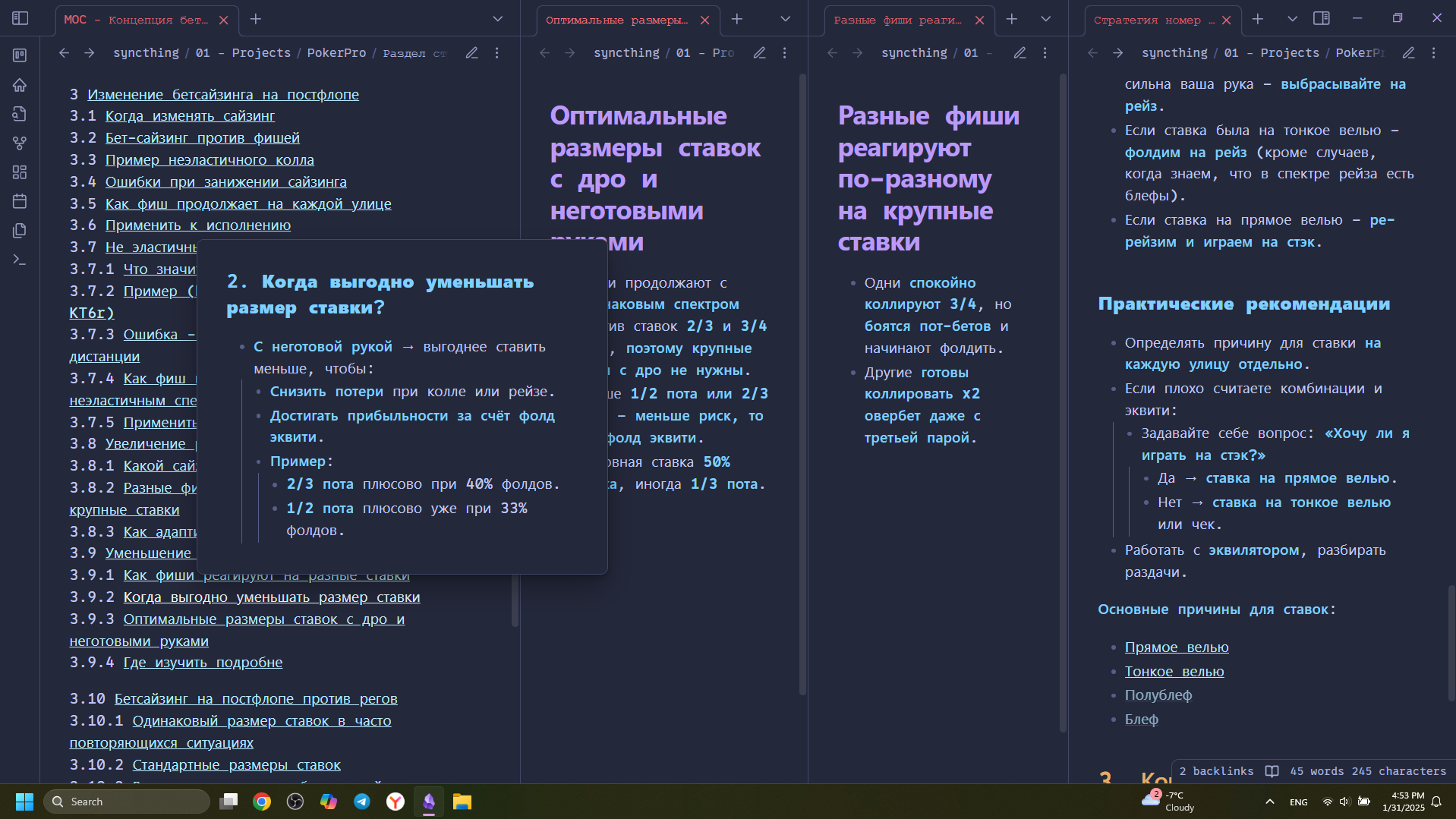Add new tab in the Разные фиши pane

click(1011, 19)
